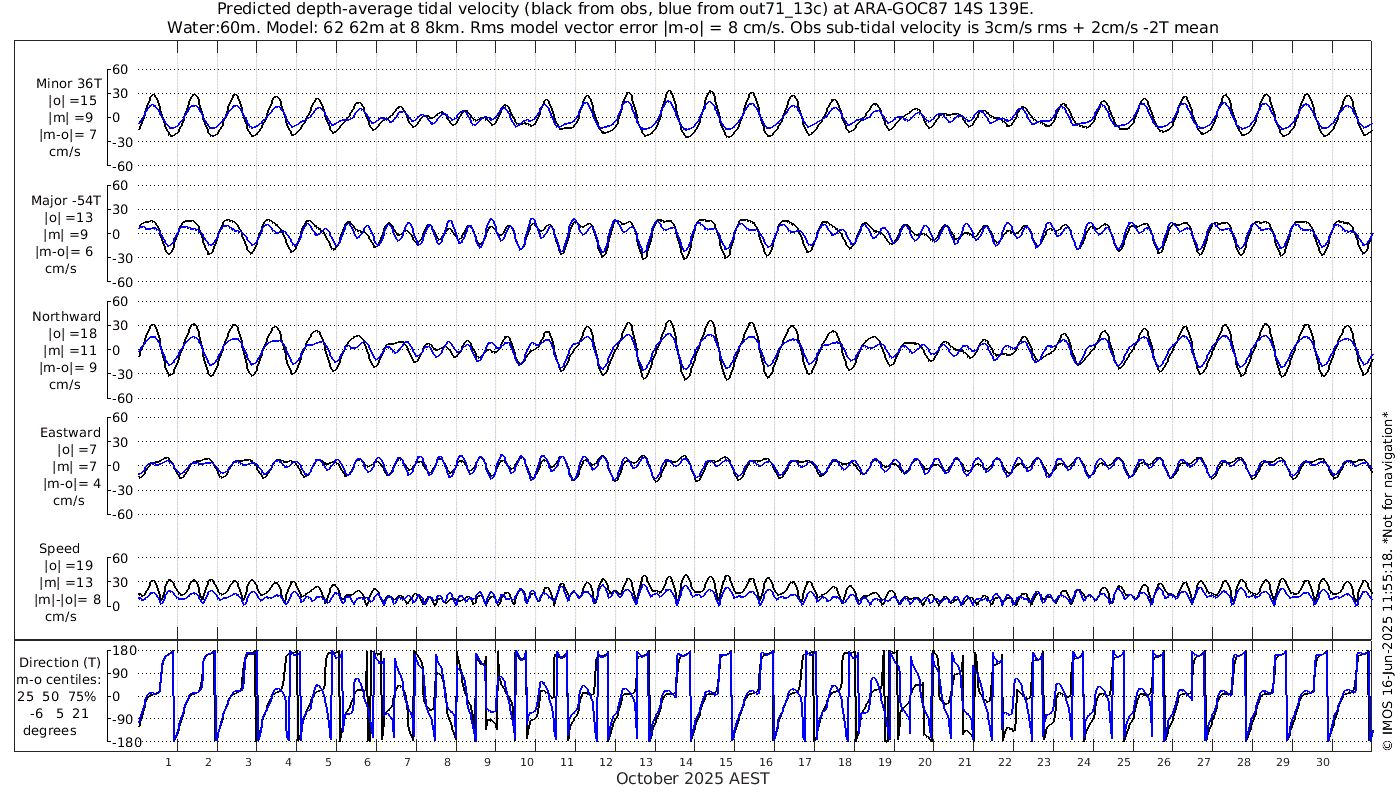Click 'cm/s' under the Speed panel stats
This screenshot has width=1400, height=800.
pos(62,616)
